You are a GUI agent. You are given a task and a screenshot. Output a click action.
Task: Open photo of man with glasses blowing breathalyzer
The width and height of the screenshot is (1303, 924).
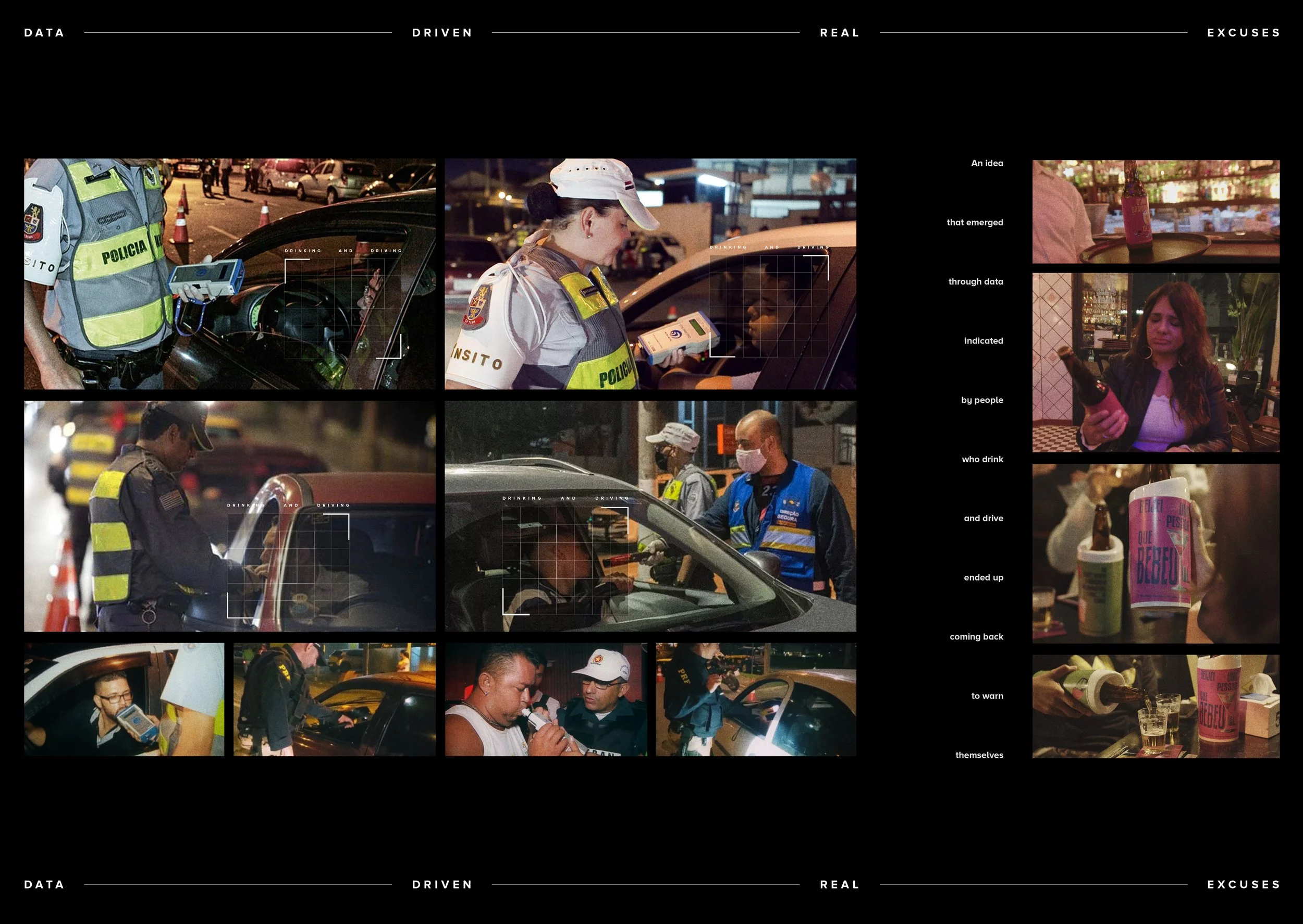pos(124,699)
